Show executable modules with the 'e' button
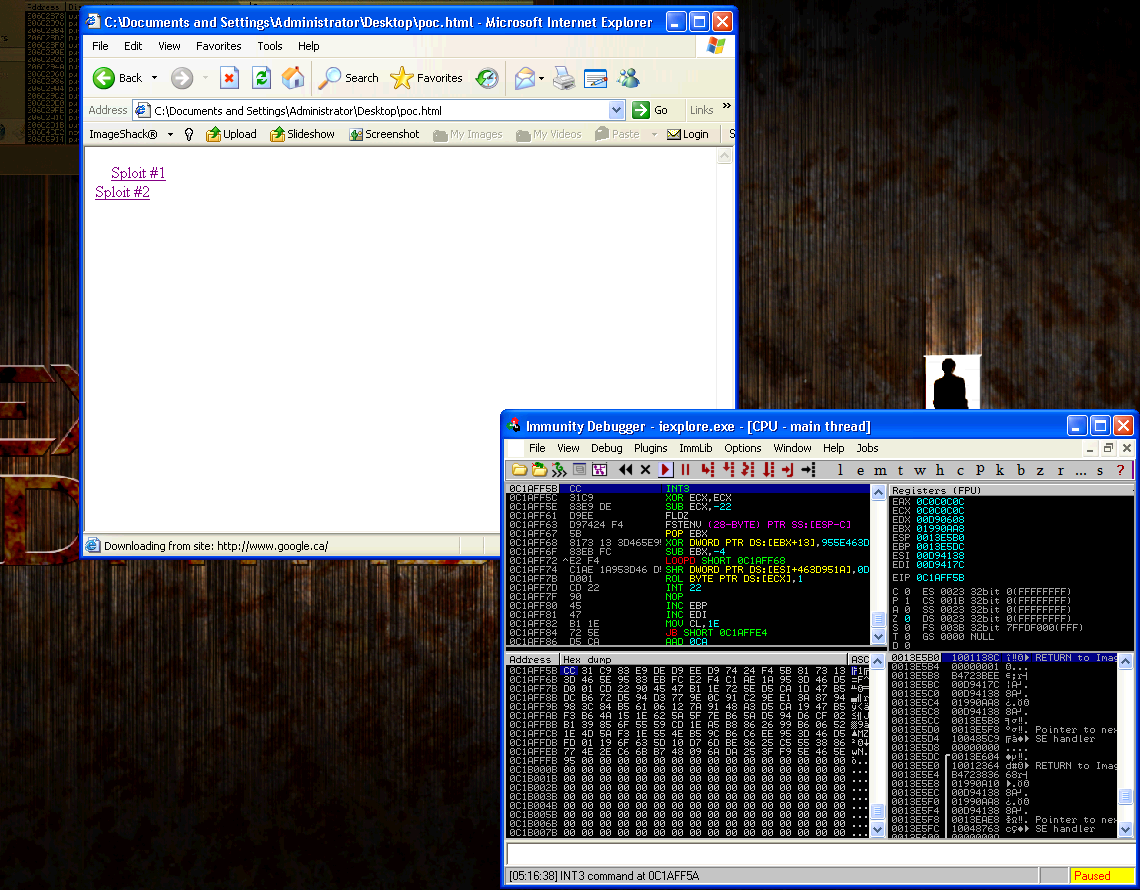This screenshot has height=890, width=1140. click(x=860, y=470)
